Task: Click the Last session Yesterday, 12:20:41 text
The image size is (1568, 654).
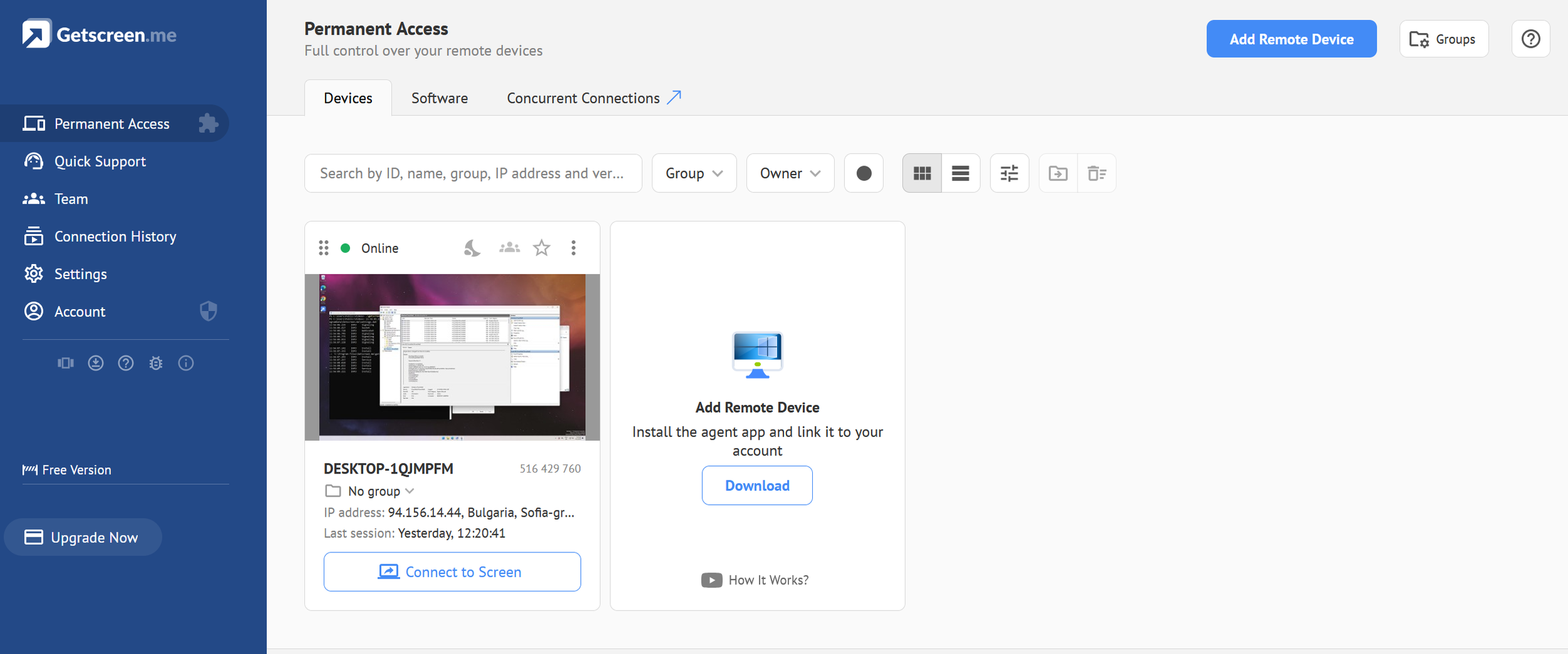Action: tap(415, 533)
